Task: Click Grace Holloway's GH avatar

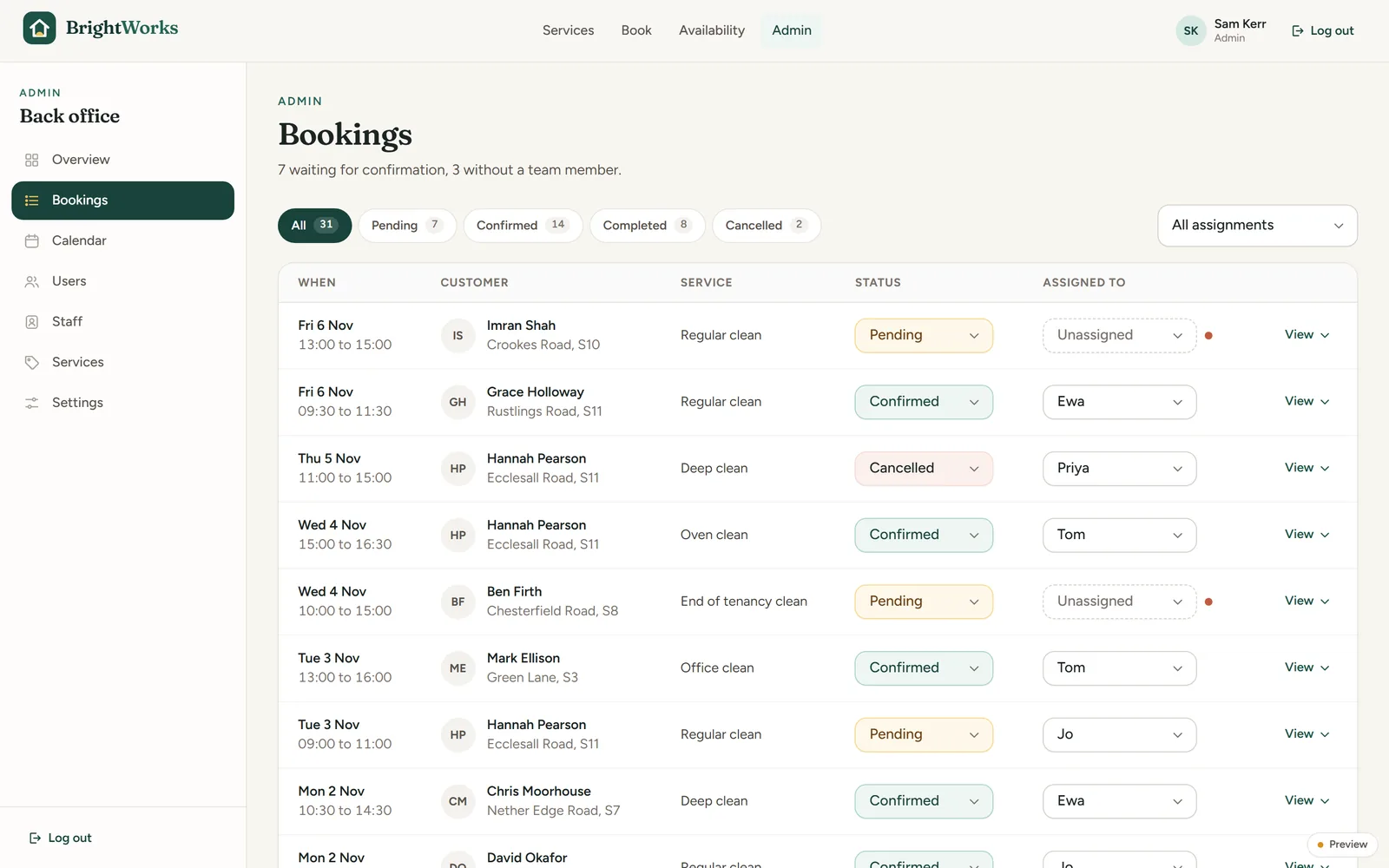Action: (458, 402)
